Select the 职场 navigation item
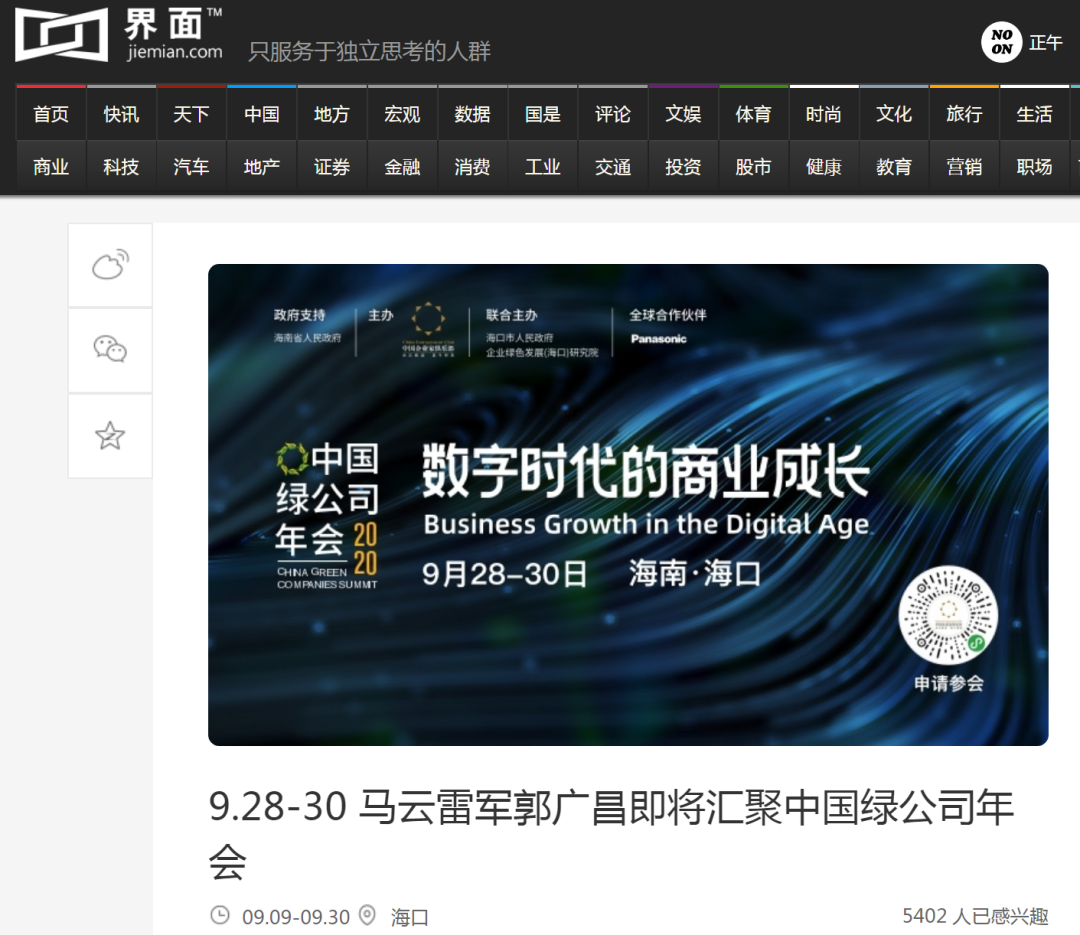Viewport: 1080px width, 935px height. 1035,167
